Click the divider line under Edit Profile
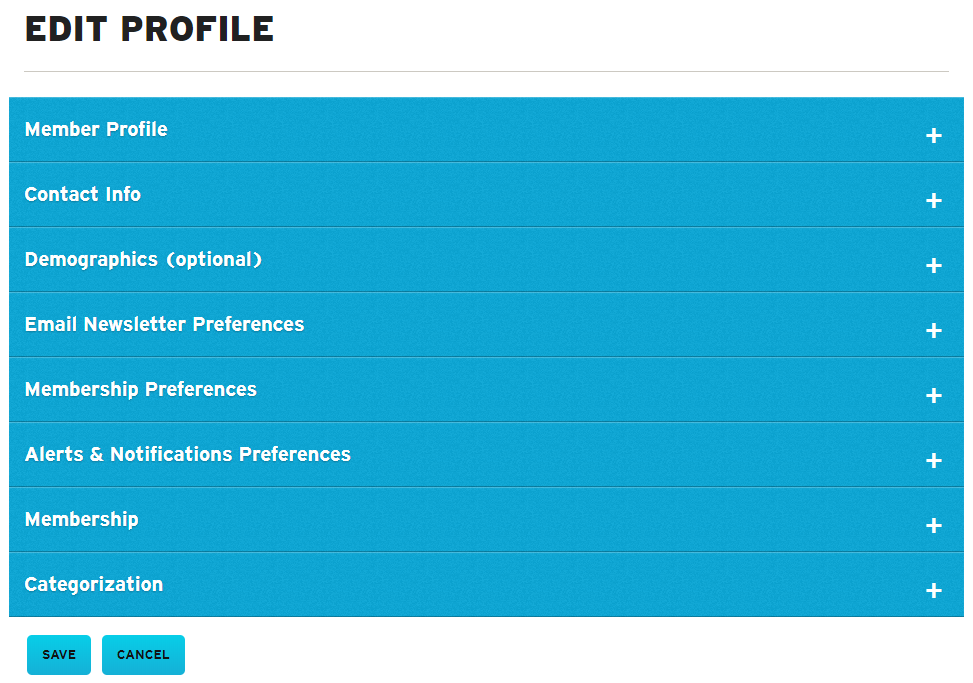Image resolution: width=973 pixels, height=683 pixels. pyautogui.click(x=486, y=72)
